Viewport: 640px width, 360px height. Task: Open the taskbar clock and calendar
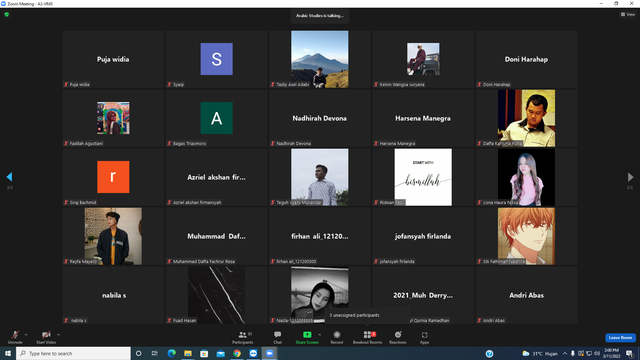coord(611,353)
